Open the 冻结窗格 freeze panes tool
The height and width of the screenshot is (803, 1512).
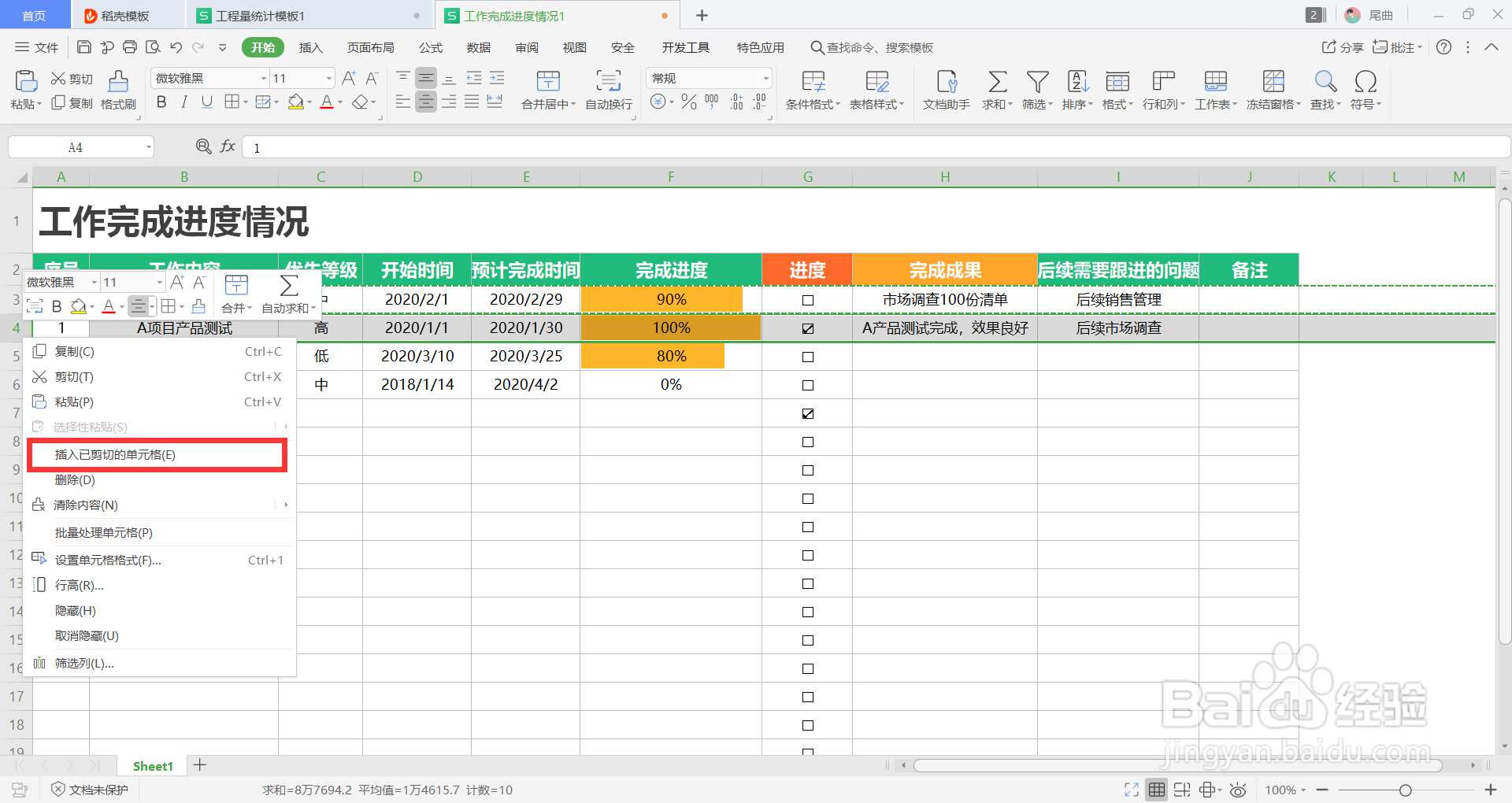coord(1273,88)
